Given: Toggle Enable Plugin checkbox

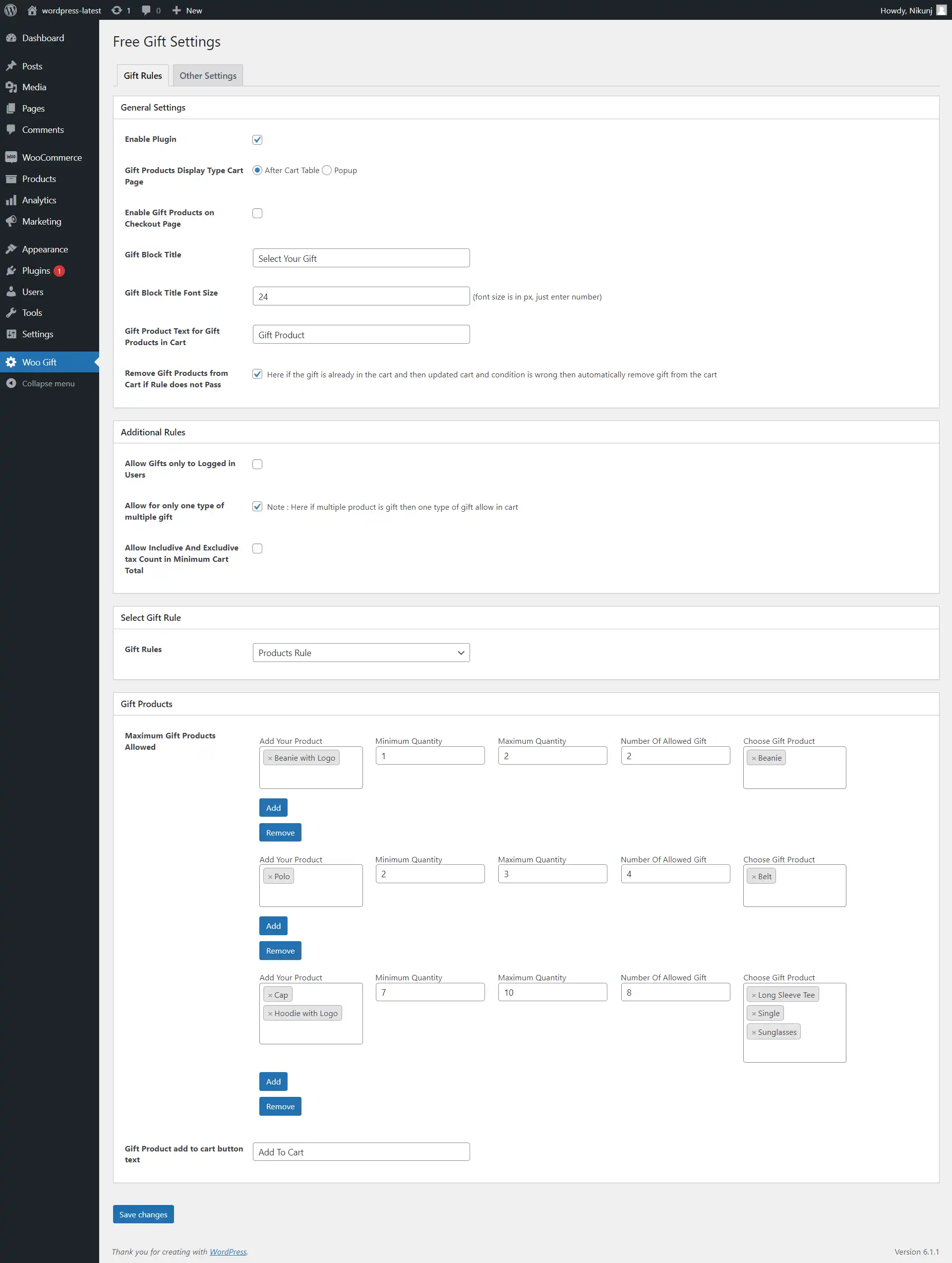Looking at the screenshot, I should pos(257,139).
